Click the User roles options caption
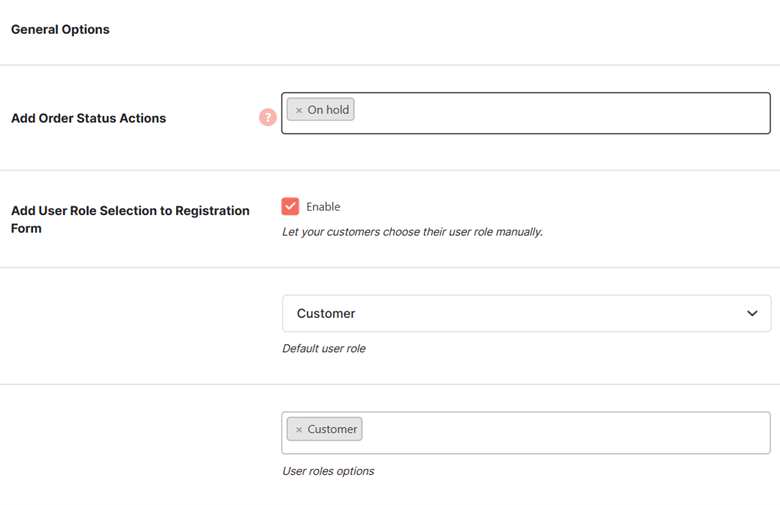 [328, 471]
